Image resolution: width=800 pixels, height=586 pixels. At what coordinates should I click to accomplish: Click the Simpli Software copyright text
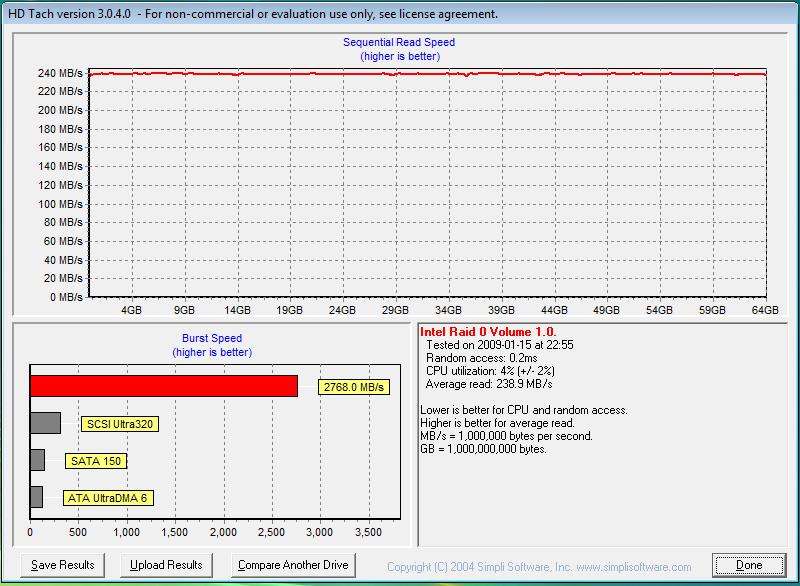539,567
